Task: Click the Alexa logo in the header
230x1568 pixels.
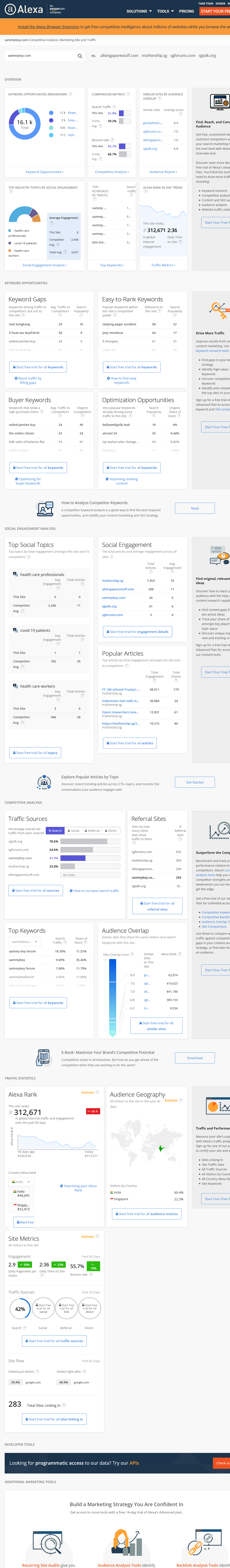Action: tap(24, 10)
